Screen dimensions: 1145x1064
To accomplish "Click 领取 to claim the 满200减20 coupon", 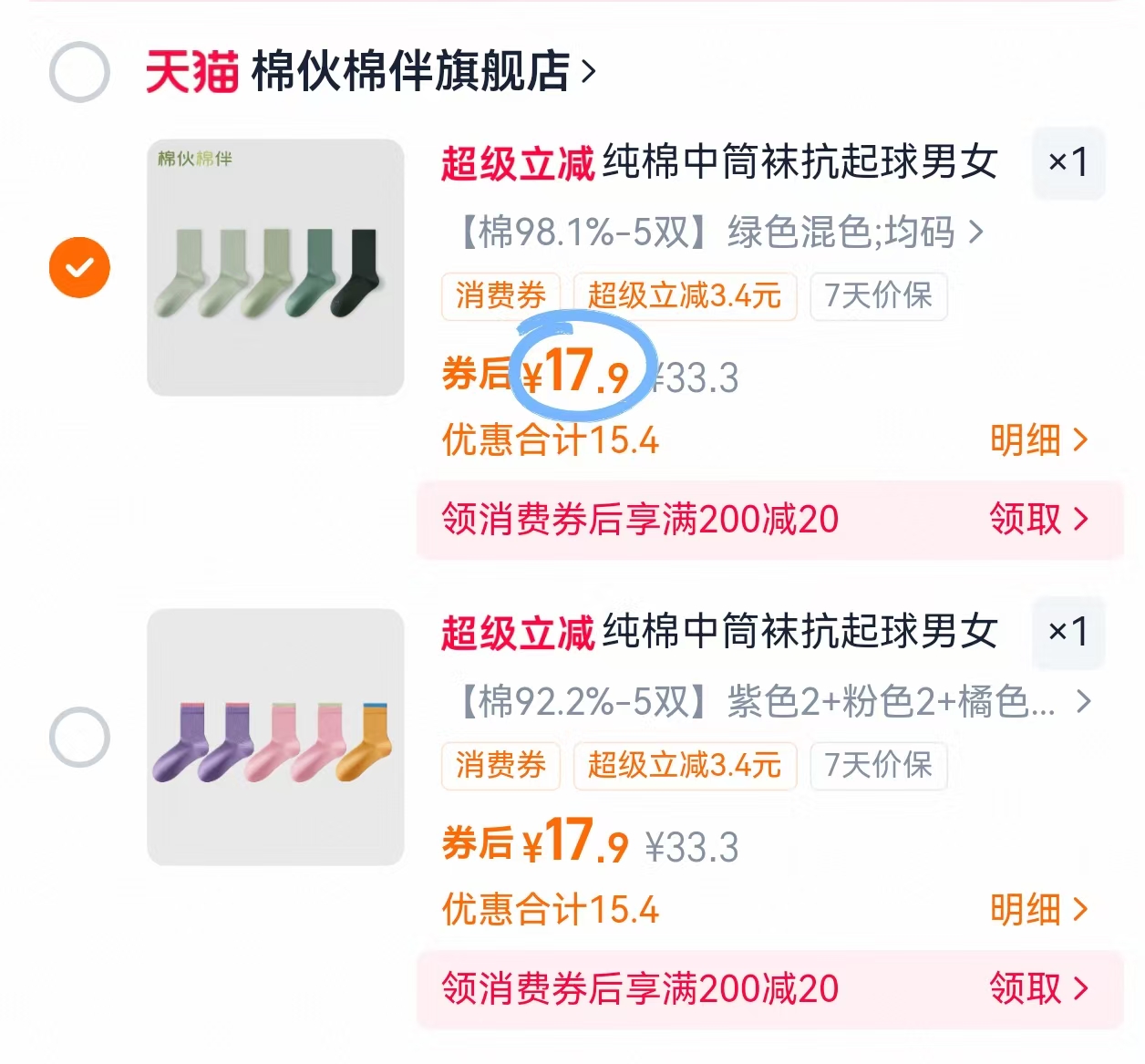I will [1037, 520].
